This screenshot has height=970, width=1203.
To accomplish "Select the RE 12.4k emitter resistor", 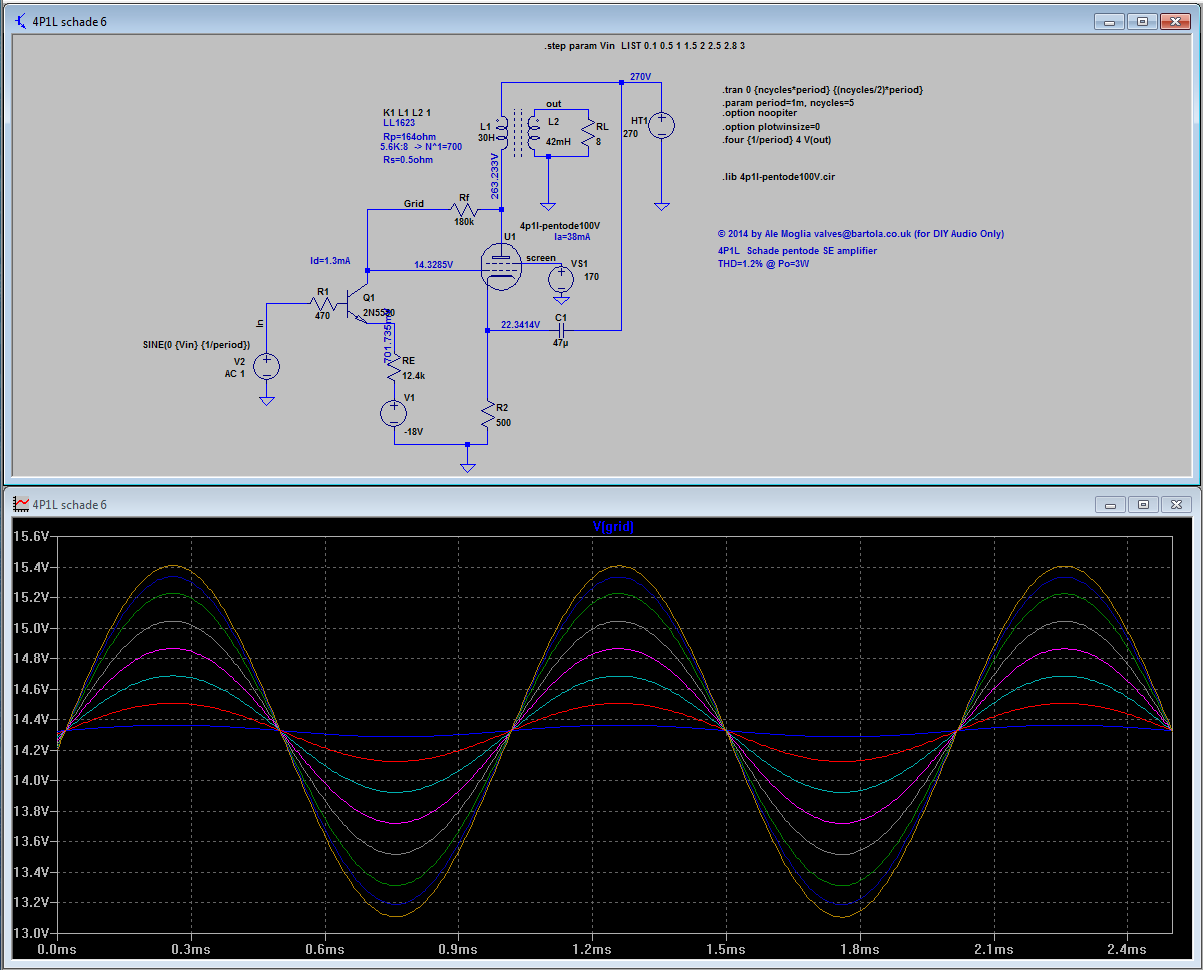I will pyautogui.click(x=394, y=369).
